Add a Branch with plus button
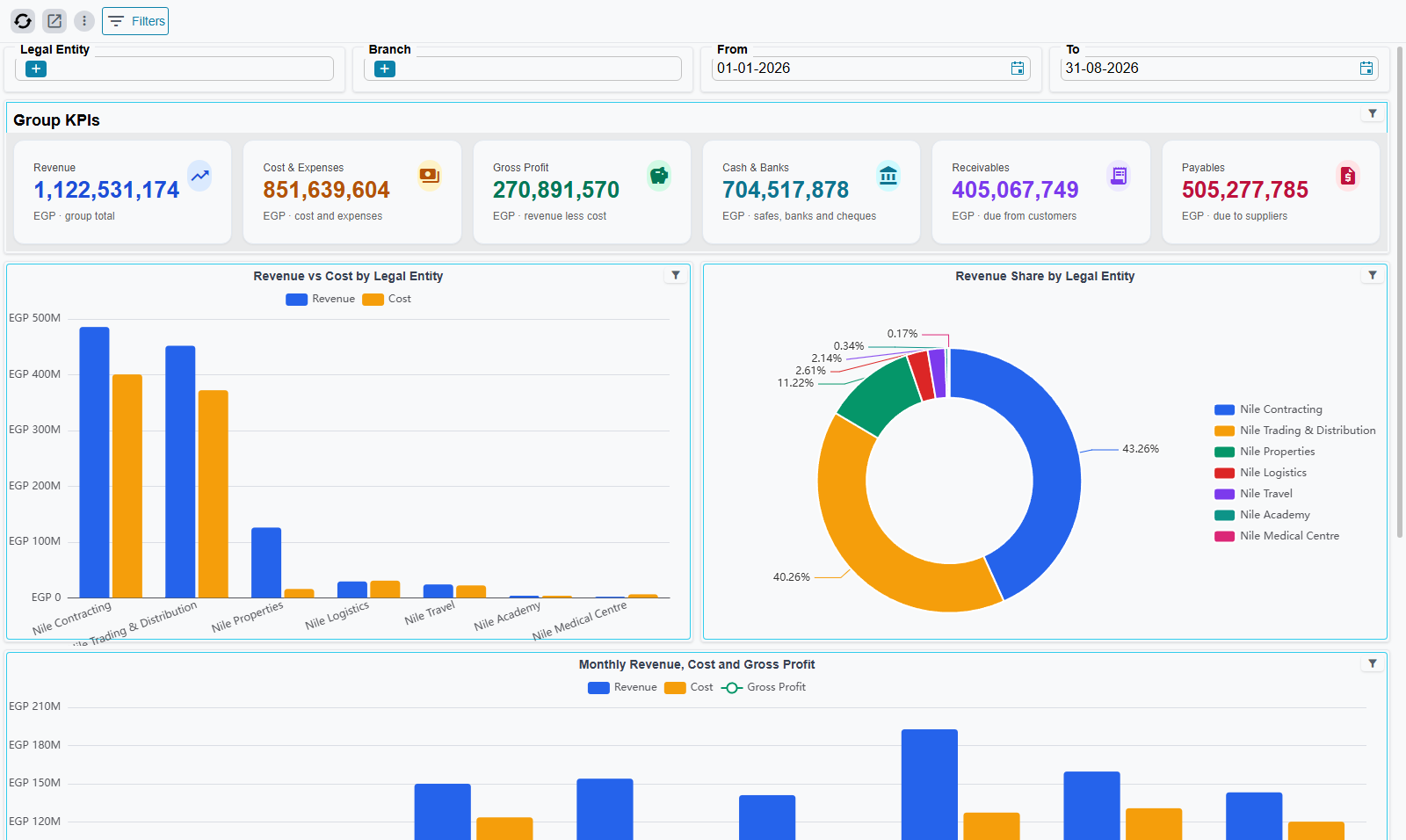The image size is (1406, 840). click(385, 69)
